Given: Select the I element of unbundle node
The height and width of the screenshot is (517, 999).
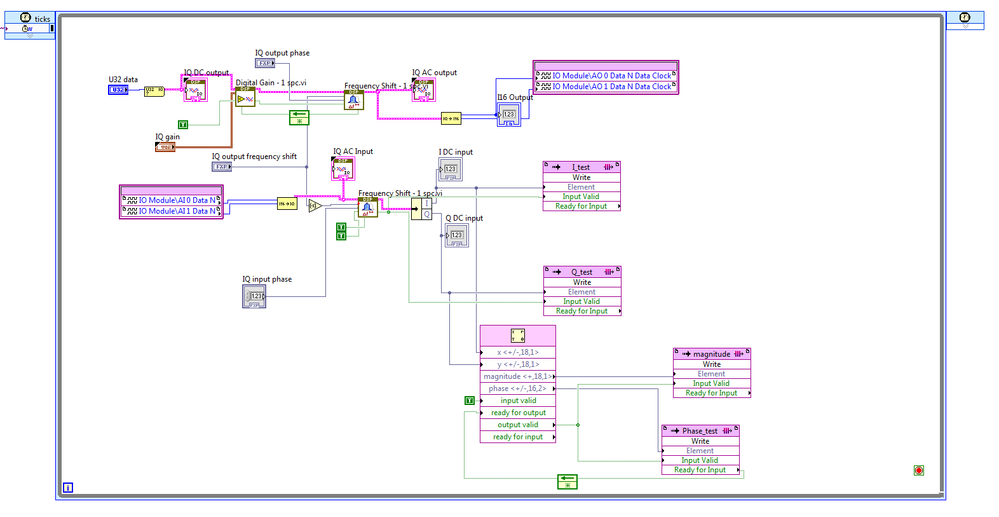Looking at the screenshot, I should [x=427, y=203].
